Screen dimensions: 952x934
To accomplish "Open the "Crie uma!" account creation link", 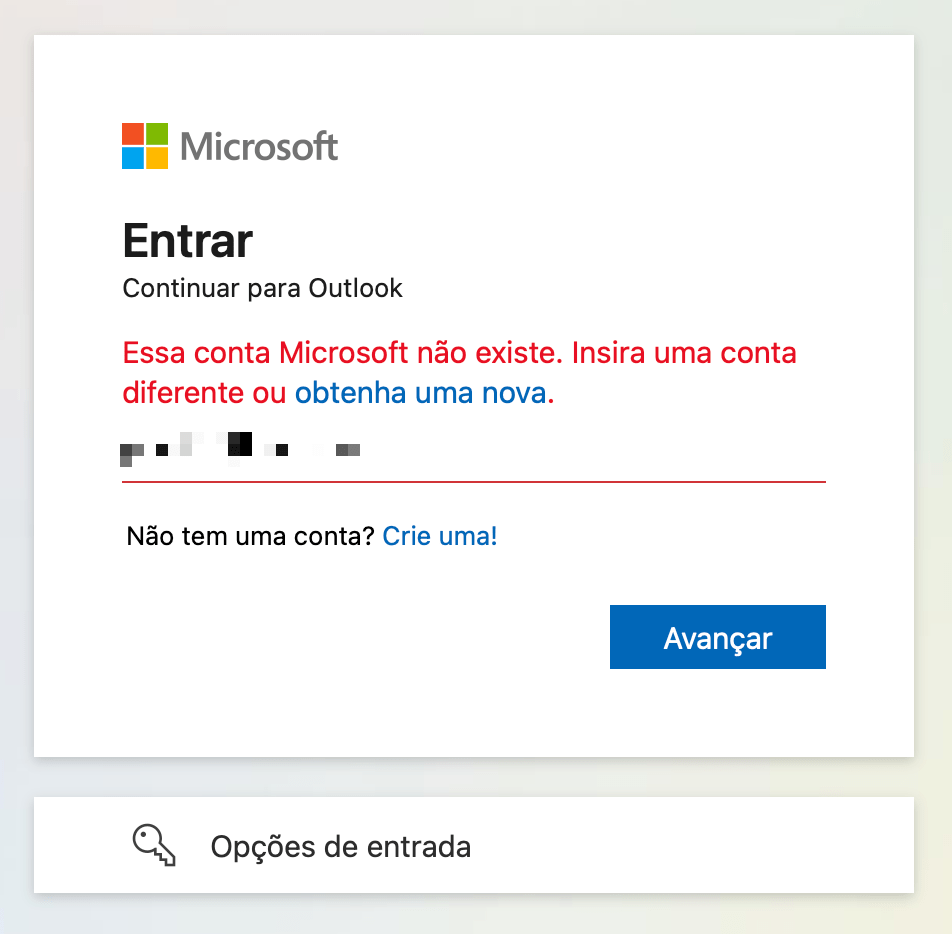I will click(x=440, y=536).
